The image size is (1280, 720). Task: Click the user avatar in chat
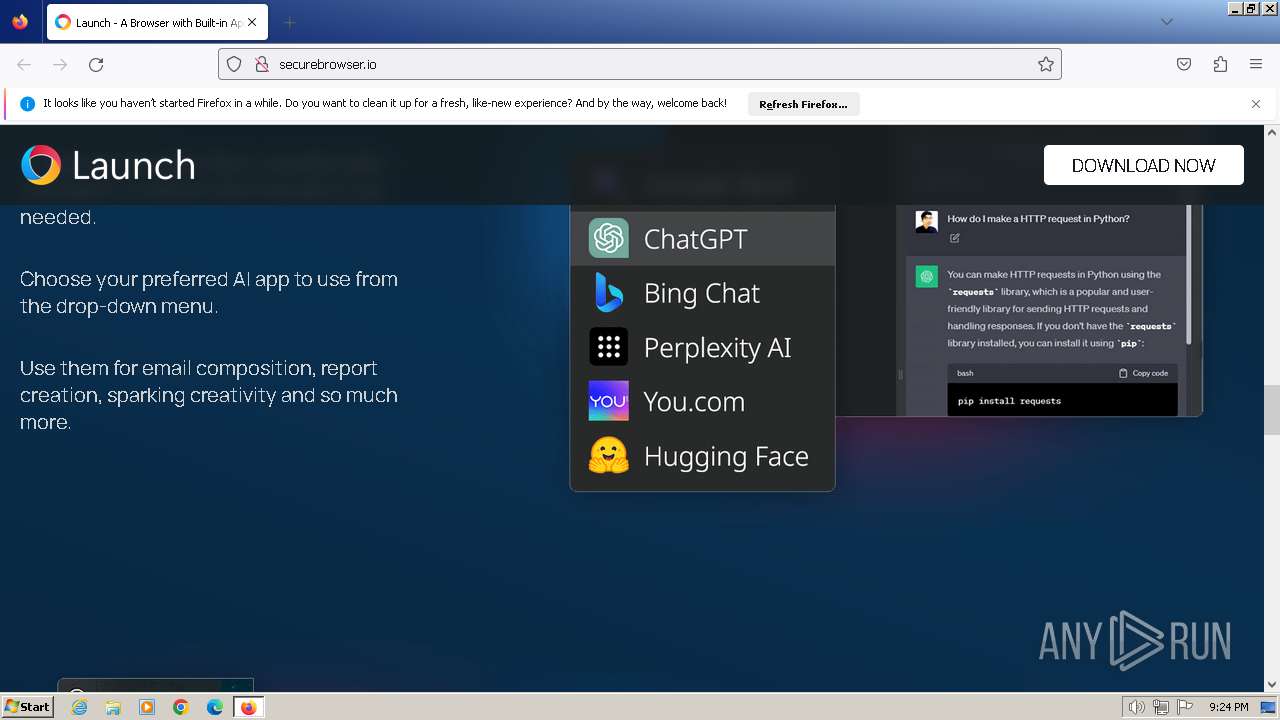click(927, 221)
